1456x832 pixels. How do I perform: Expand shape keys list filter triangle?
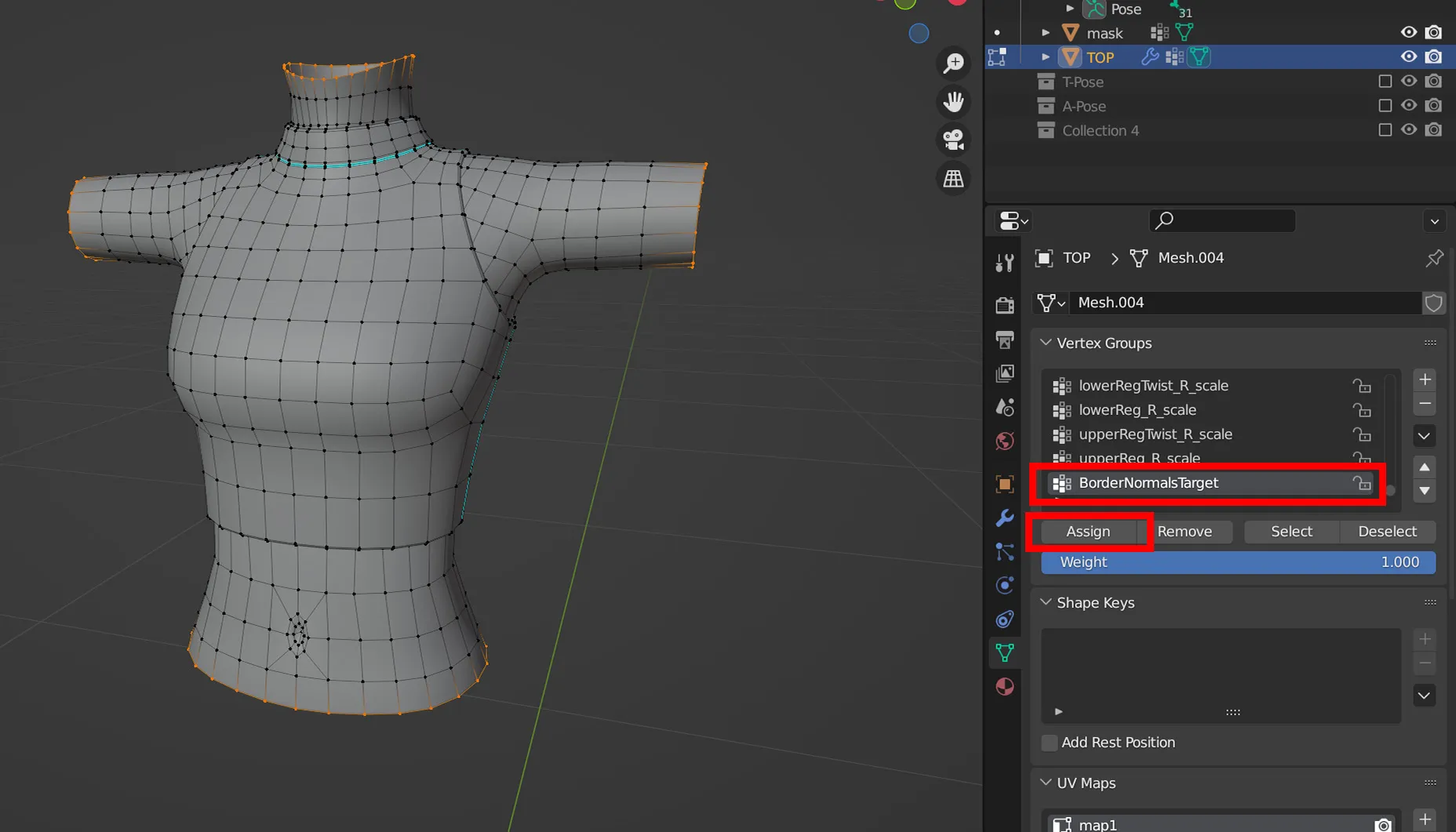pyautogui.click(x=1058, y=712)
